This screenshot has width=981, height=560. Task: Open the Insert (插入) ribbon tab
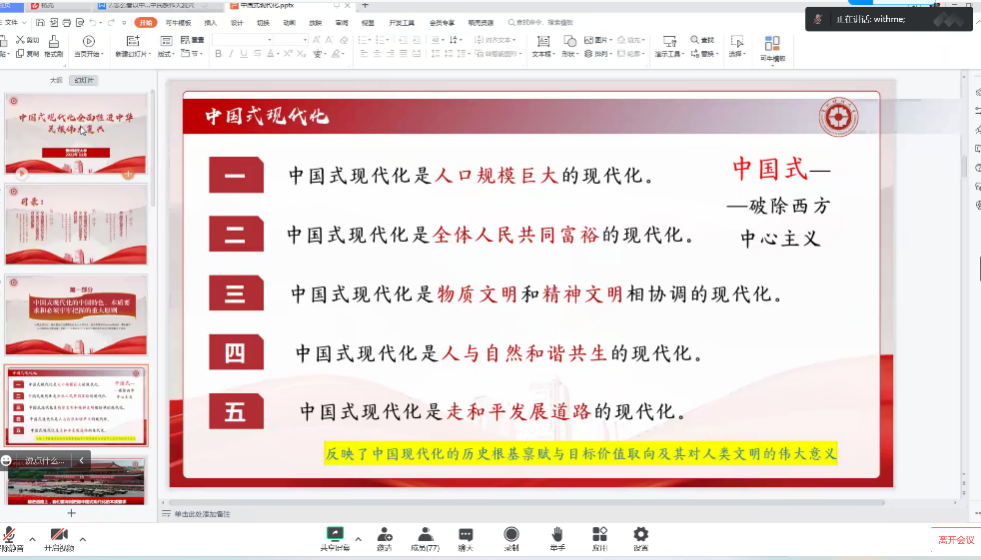click(x=210, y=21)
